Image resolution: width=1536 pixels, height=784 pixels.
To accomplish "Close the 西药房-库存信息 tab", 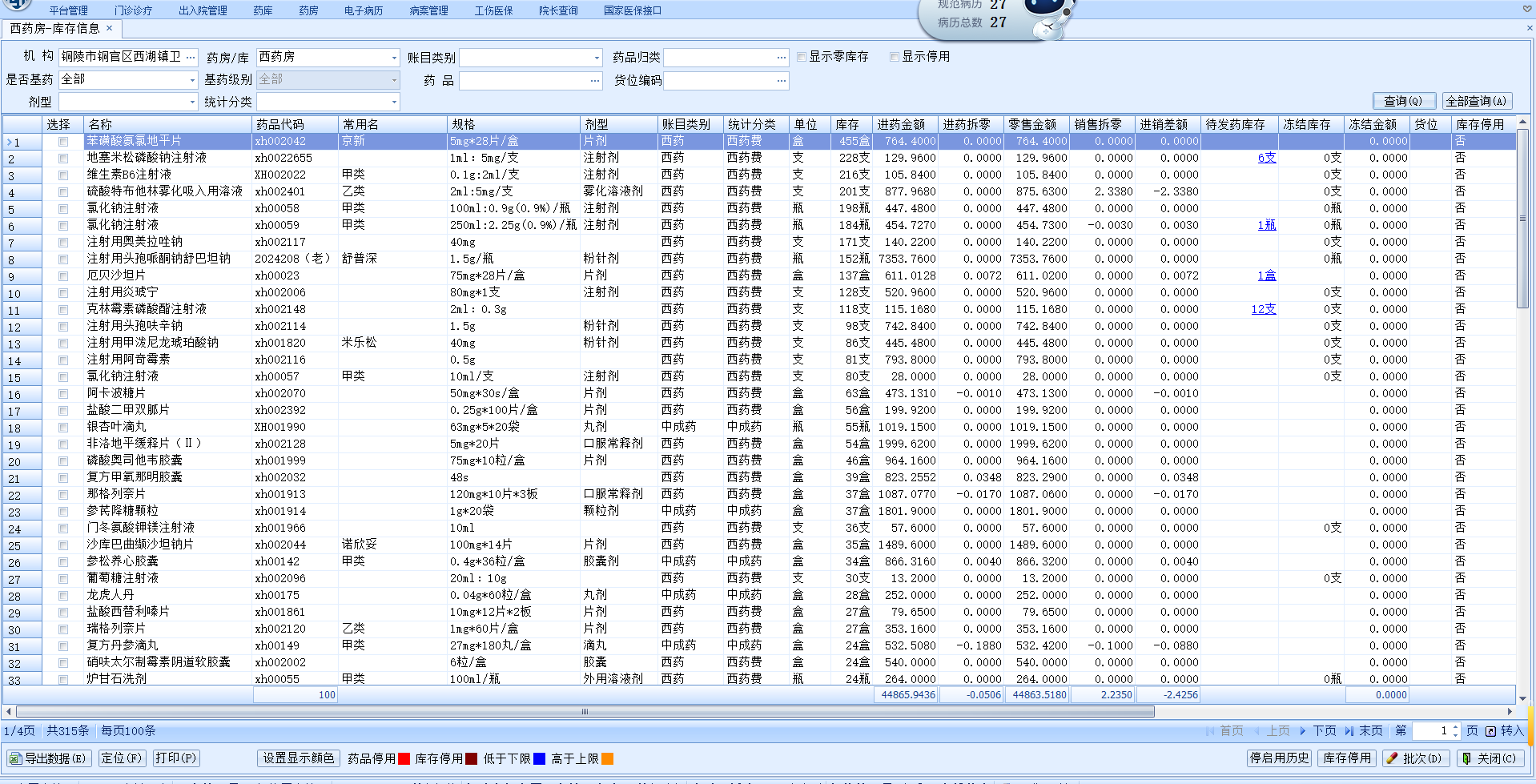I will tap(110, 28).
